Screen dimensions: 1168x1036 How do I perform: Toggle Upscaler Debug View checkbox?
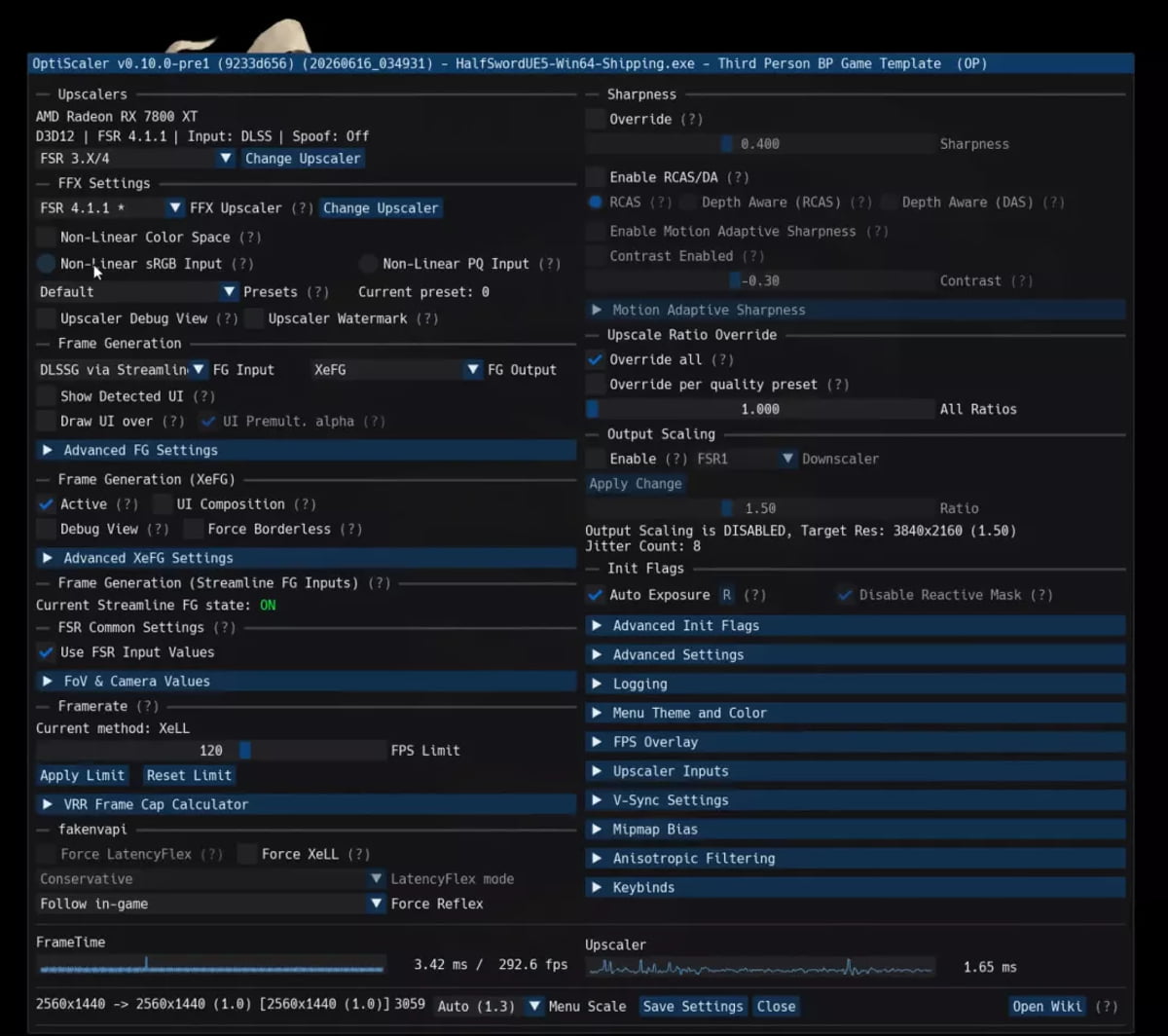click(x=46, y=317)
